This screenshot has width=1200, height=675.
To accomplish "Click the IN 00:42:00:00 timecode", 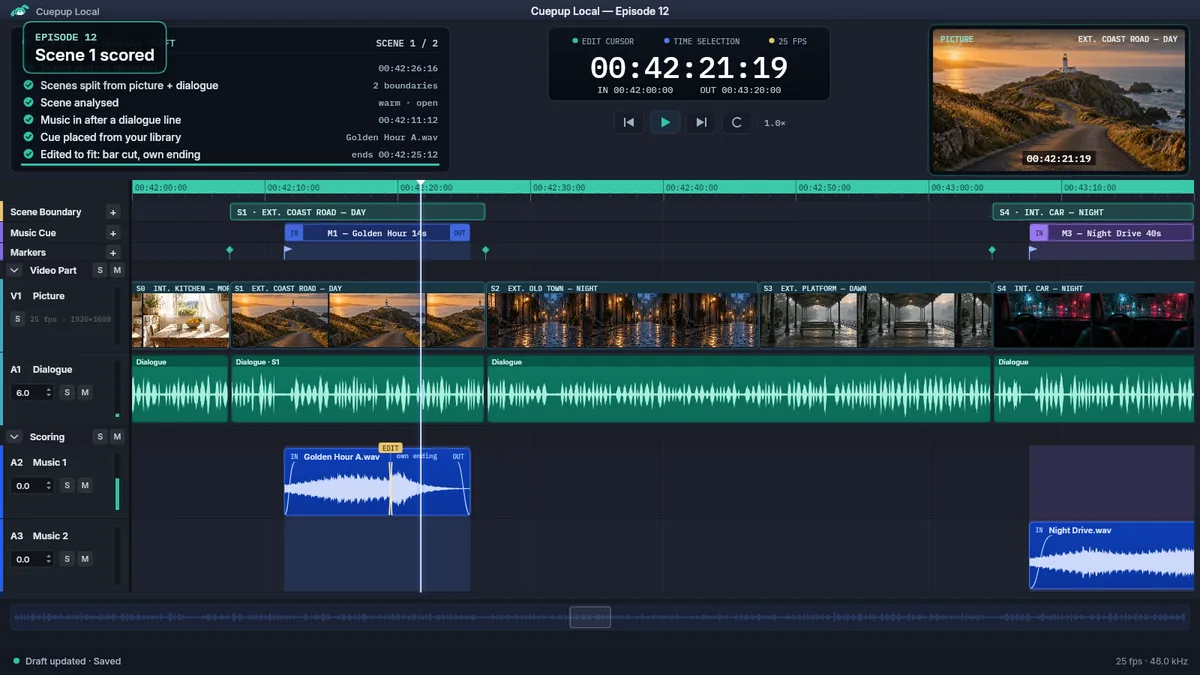I will coord(635,90).
